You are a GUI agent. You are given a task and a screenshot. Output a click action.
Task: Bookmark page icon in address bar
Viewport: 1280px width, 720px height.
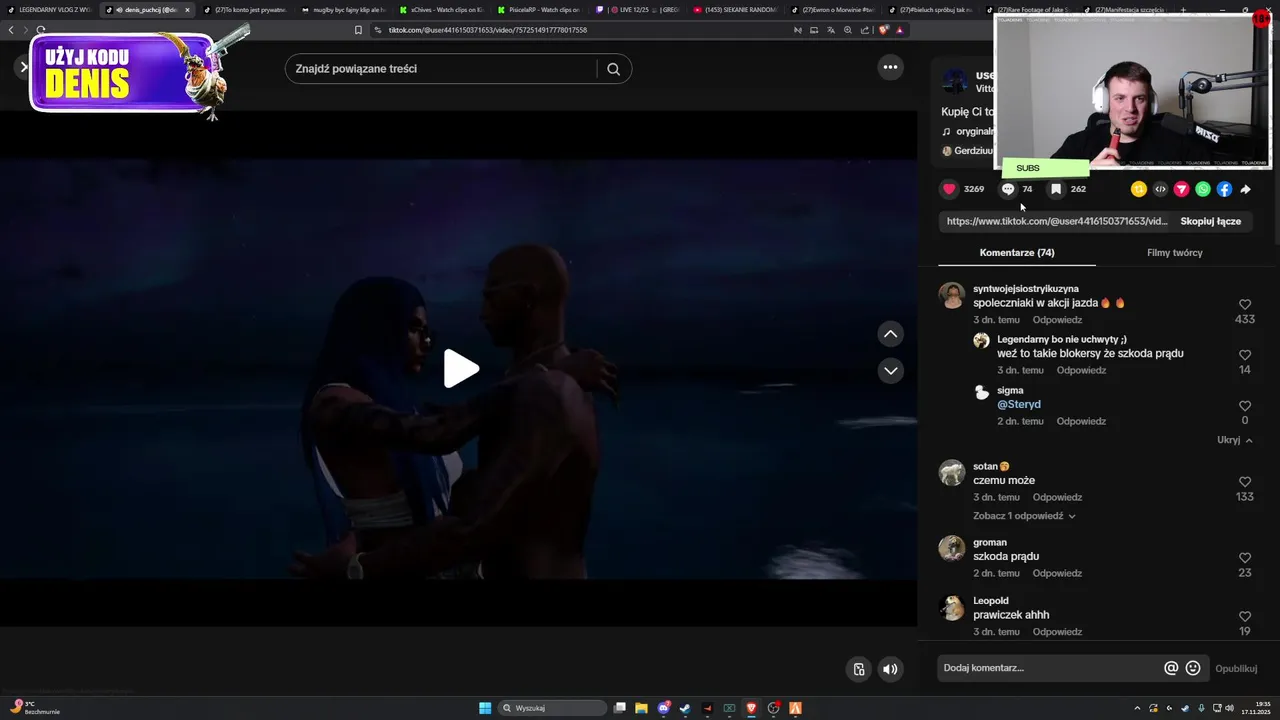(358, 30)
